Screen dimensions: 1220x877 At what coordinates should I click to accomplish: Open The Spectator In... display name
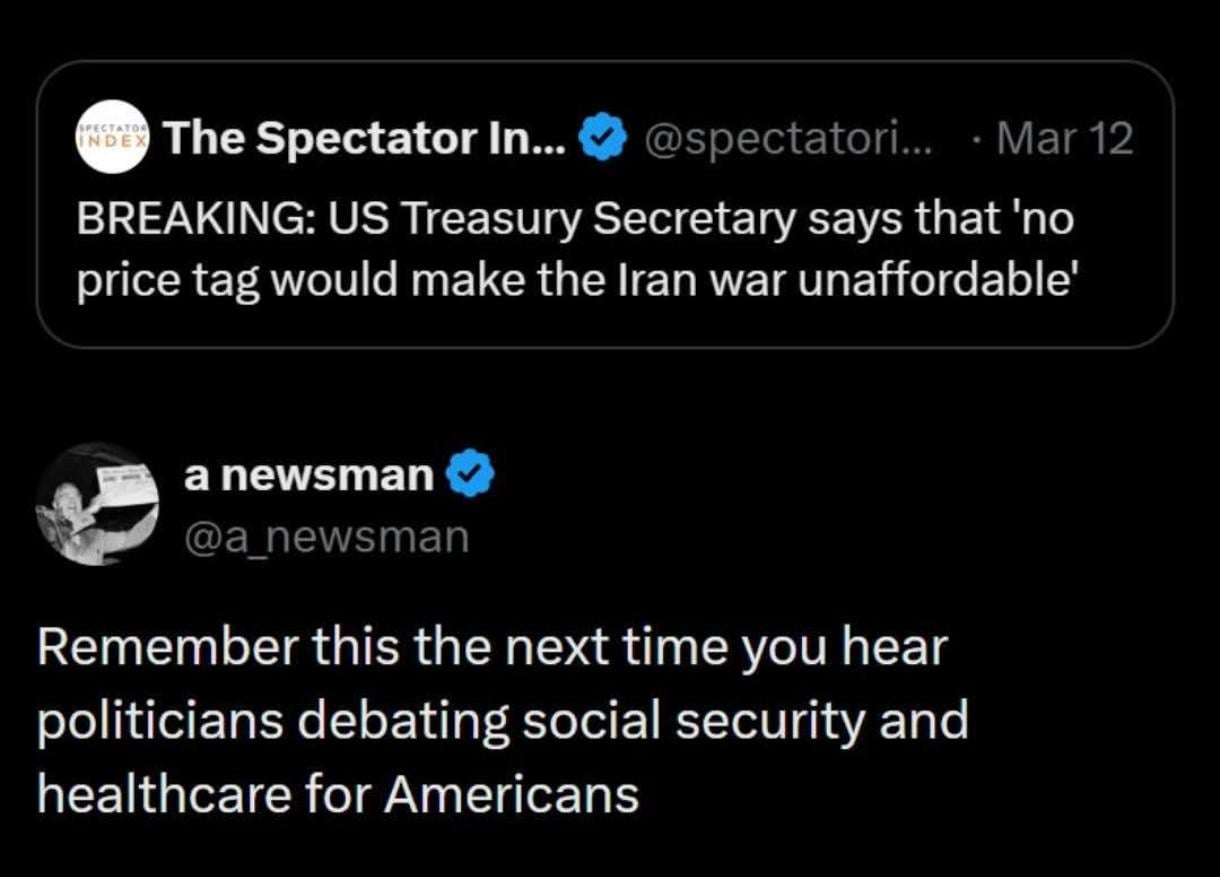point(366,139)
